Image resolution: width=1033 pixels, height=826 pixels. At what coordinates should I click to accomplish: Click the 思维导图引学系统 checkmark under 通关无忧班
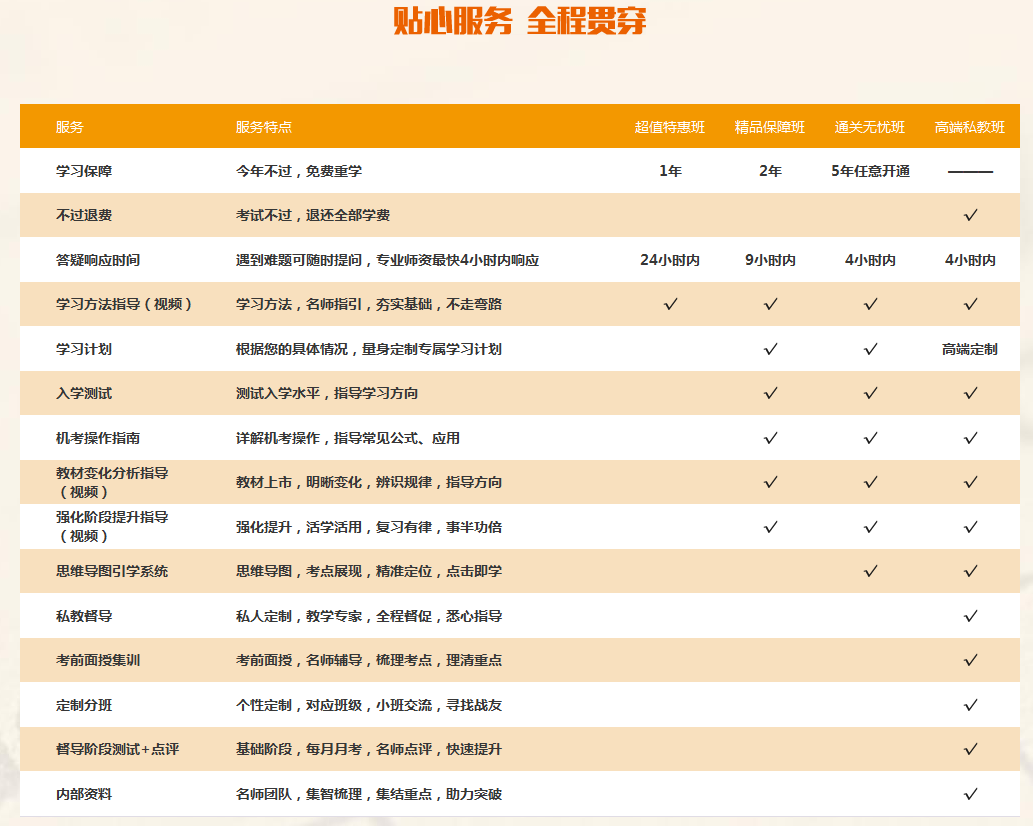click(x=870, y=571)
